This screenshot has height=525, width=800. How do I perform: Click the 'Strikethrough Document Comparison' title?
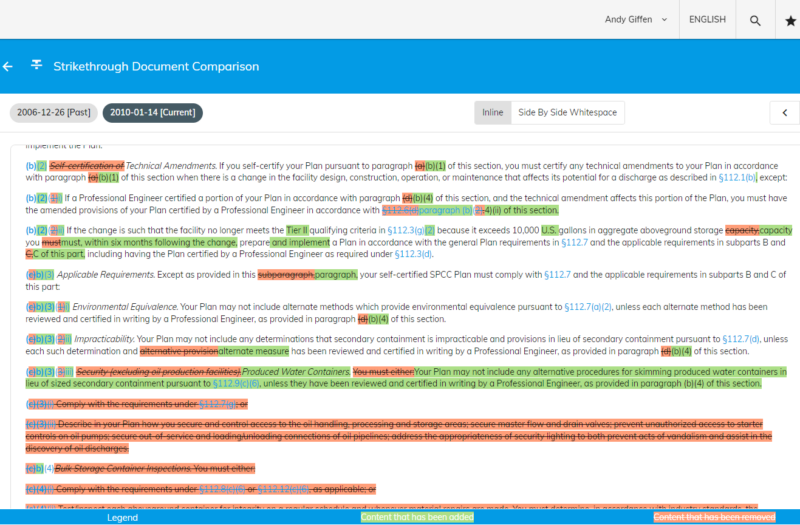[x=156, y=66]
